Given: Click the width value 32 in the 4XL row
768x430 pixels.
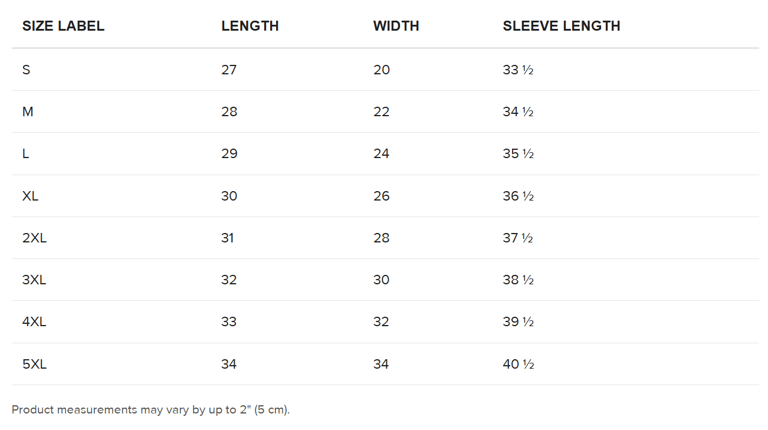Looking at the screenshot, I should [381, 322].
